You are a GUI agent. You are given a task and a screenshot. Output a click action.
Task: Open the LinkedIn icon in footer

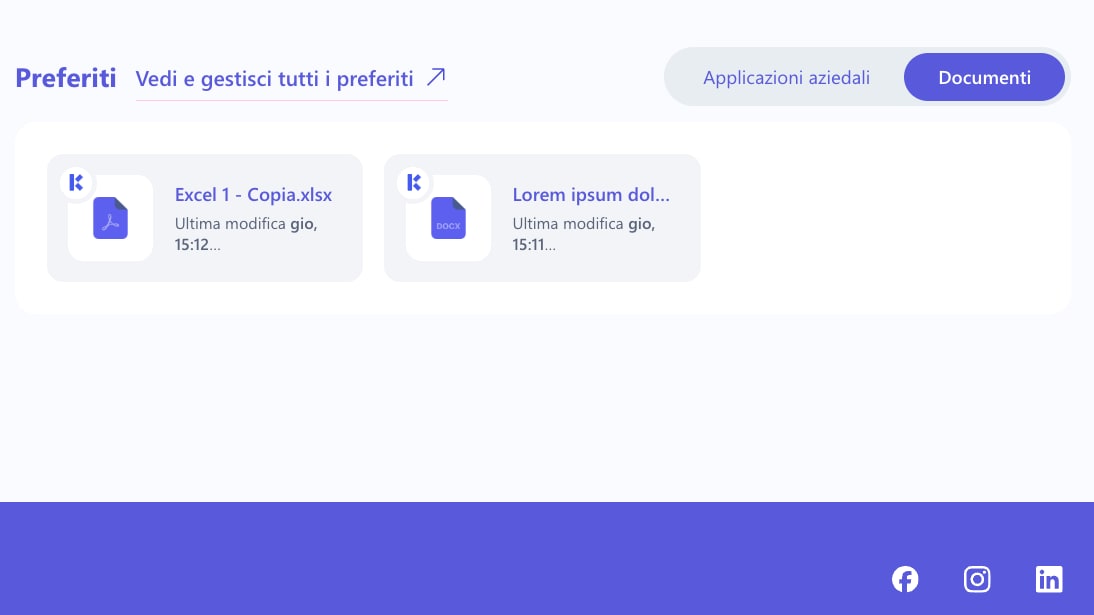[x=1049, y=579]
